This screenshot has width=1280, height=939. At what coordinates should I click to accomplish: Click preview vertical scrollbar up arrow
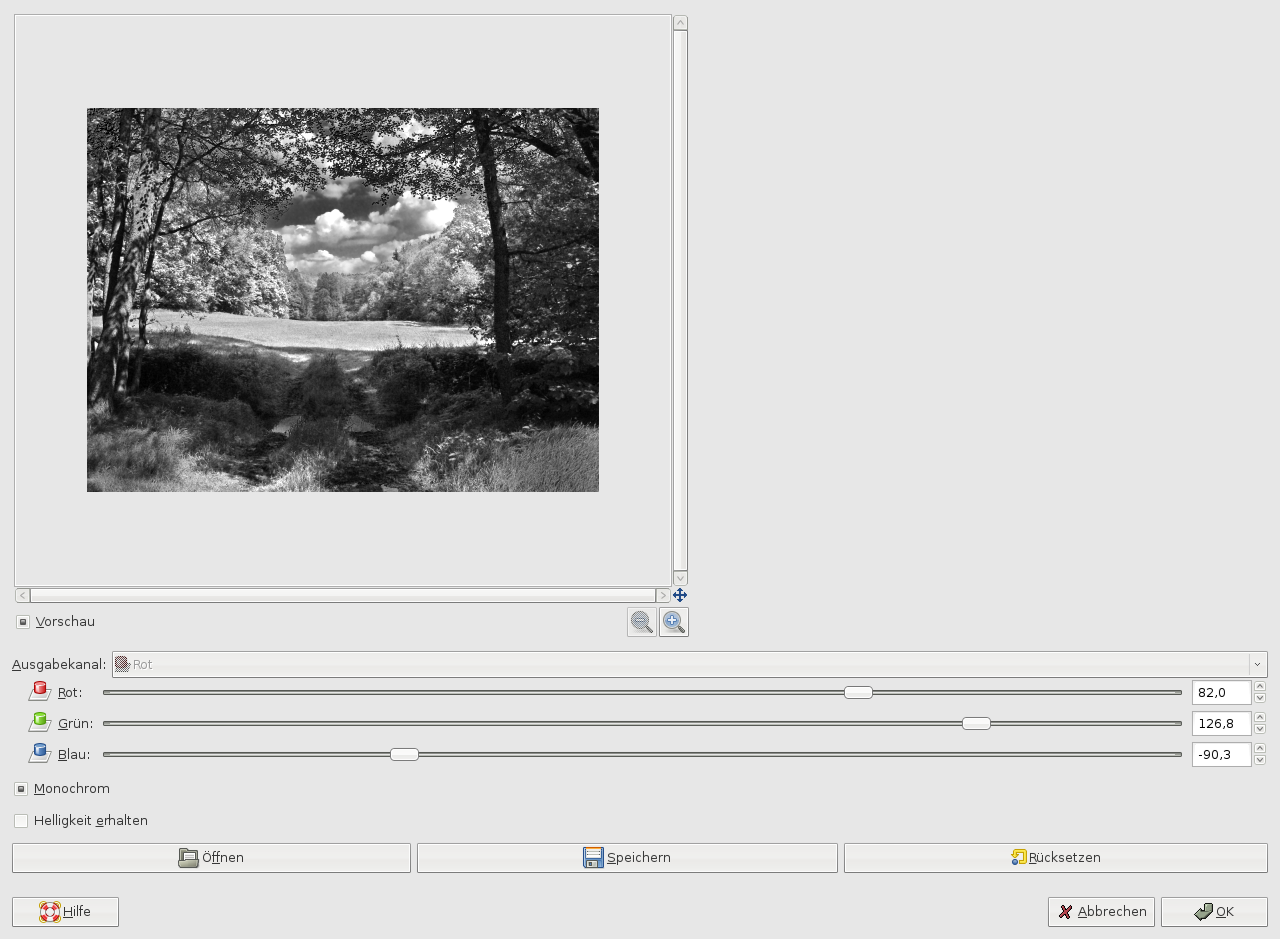680,22
